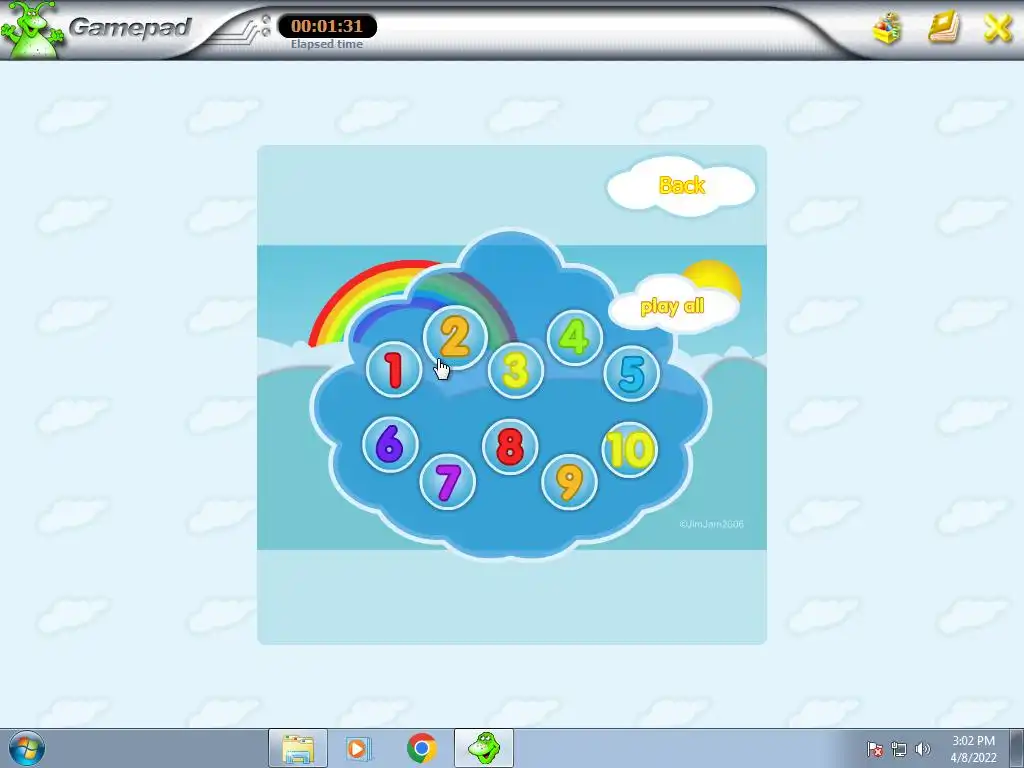Open the yellow book icon in header
1024x768 pixels.
coord(944,28)
